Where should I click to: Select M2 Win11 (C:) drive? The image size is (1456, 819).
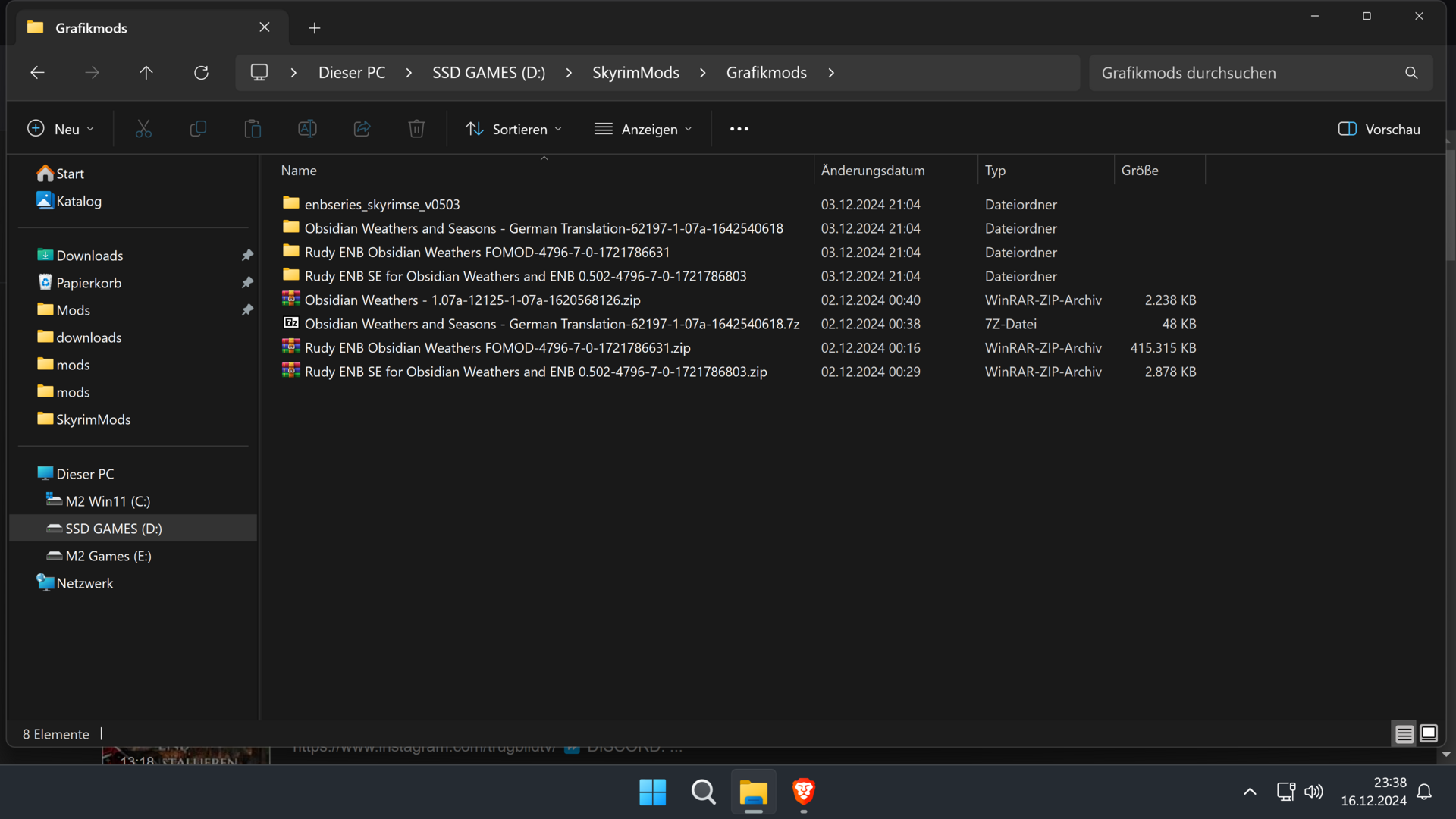tap(99, 501)
